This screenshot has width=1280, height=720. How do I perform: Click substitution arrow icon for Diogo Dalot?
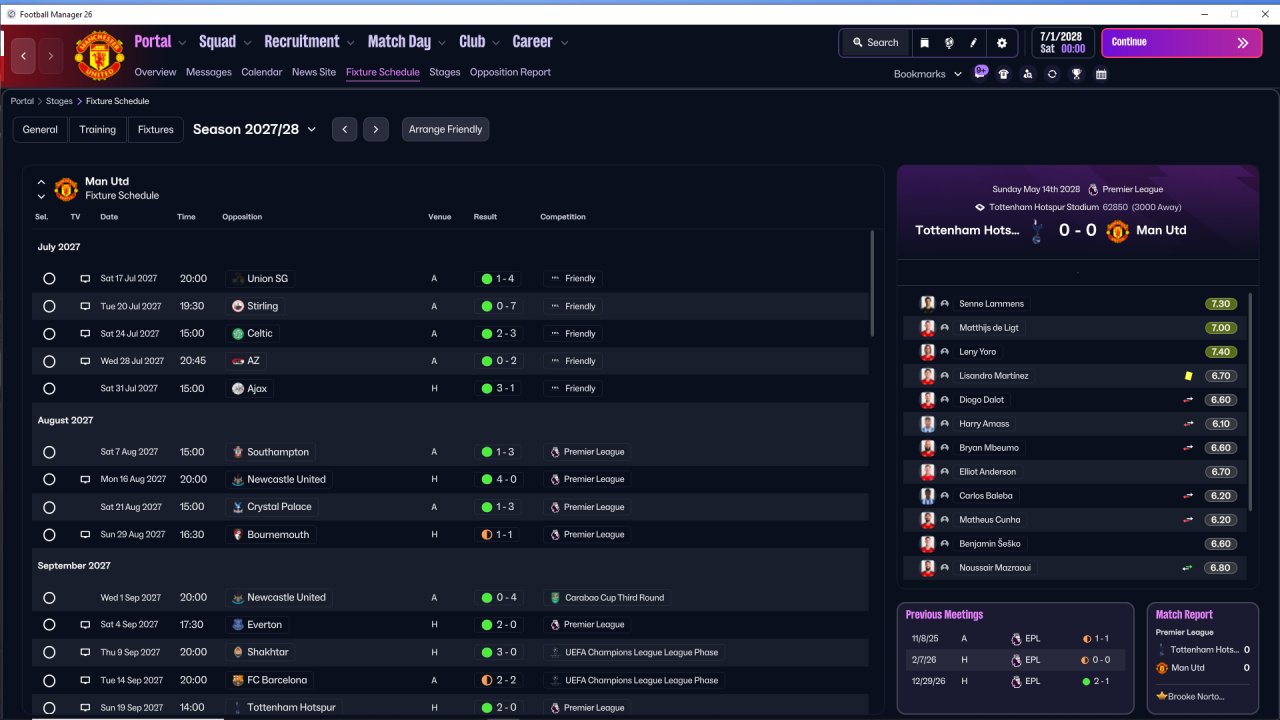1188,400
